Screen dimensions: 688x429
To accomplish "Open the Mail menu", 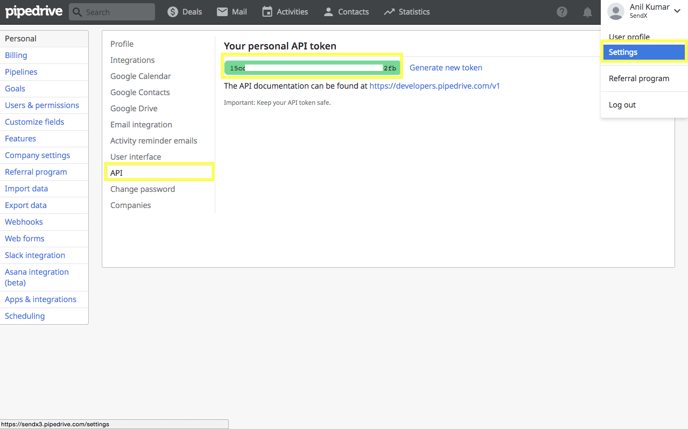I will click(232, 12).
